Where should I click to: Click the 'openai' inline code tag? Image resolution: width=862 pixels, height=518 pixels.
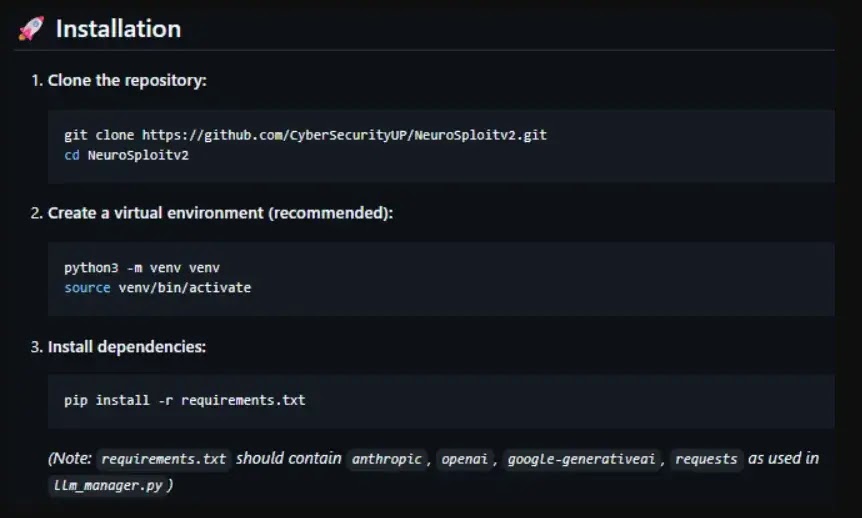(465, 459)
